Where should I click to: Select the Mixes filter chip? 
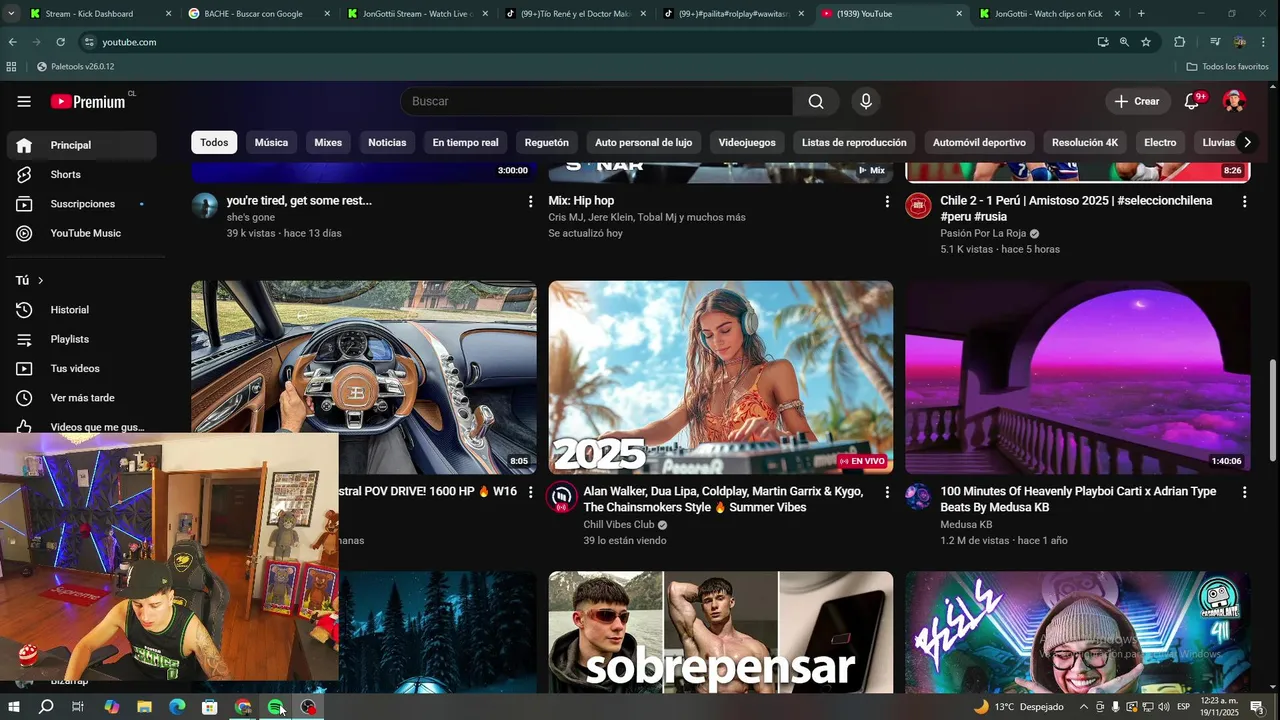click(328, 142)
